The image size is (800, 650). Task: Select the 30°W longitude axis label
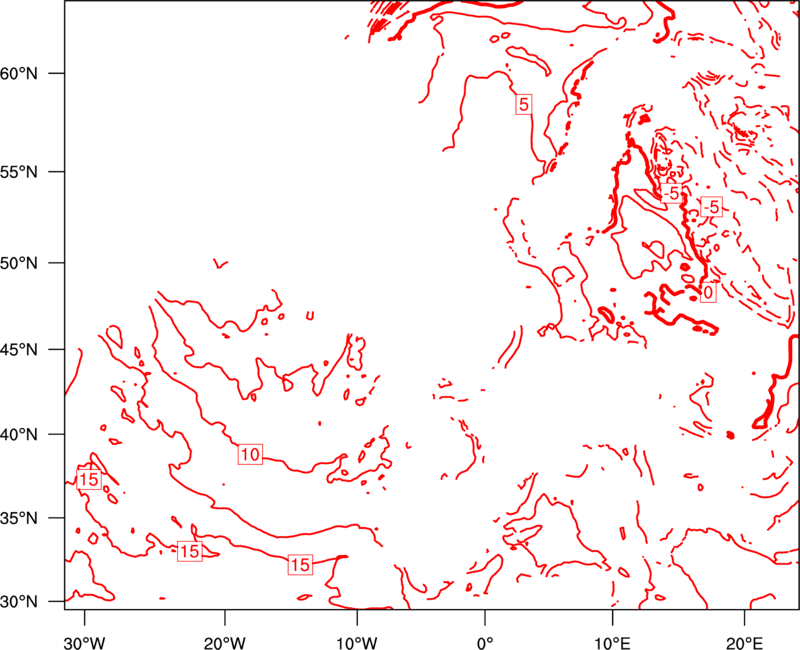pyautogui.click(x=85, y=643)
